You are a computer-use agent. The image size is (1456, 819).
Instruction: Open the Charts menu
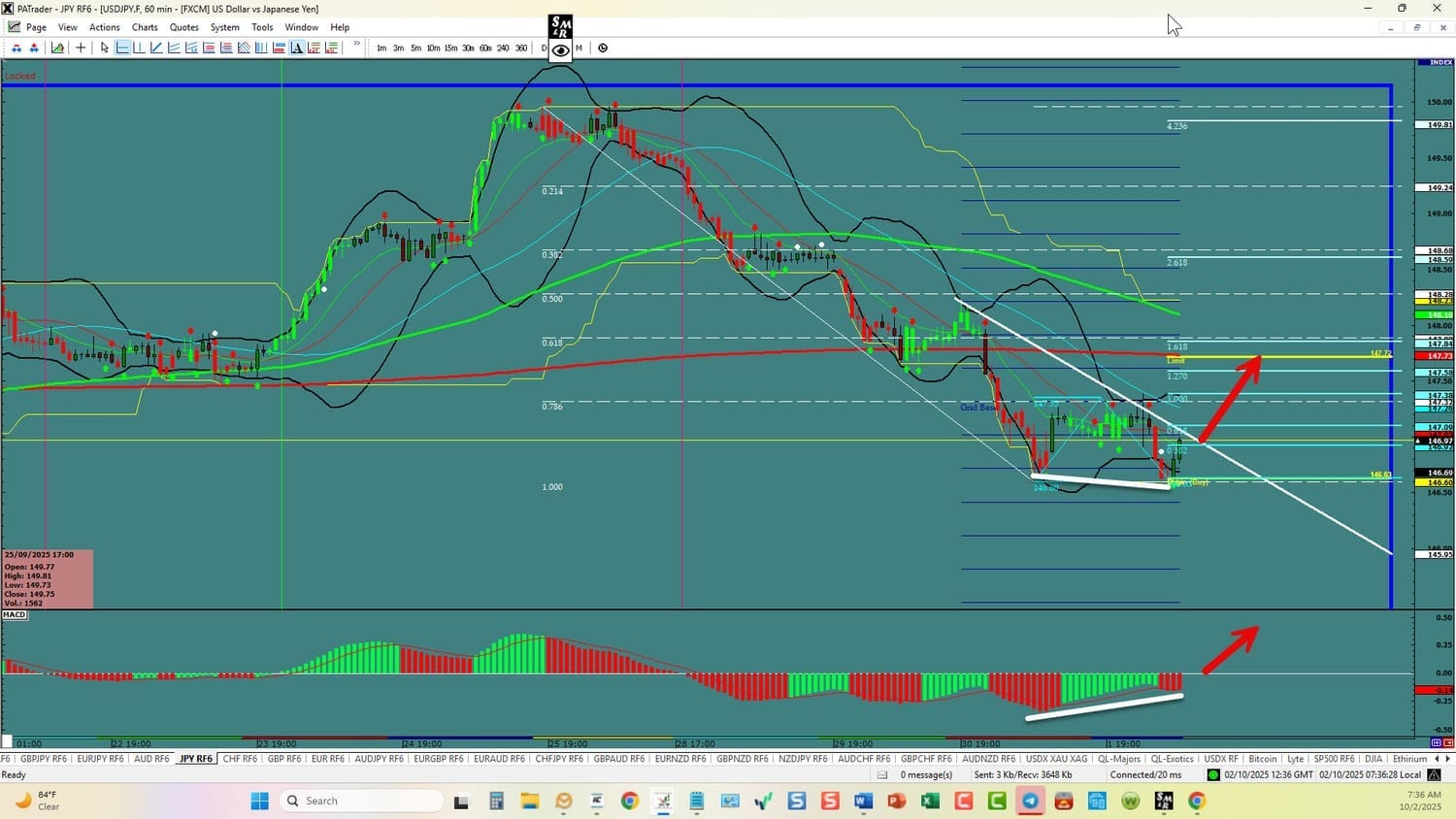point(145,27)
